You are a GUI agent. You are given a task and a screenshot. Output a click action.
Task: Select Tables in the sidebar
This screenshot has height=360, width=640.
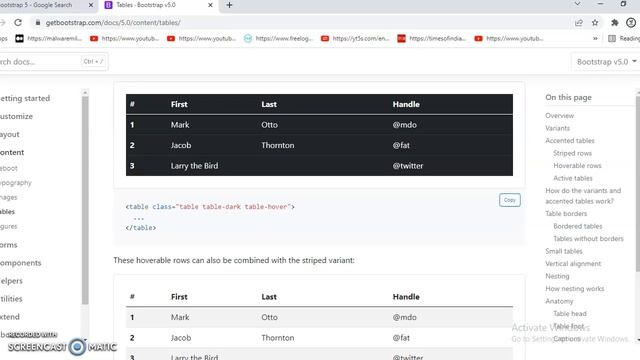[7, 211]
